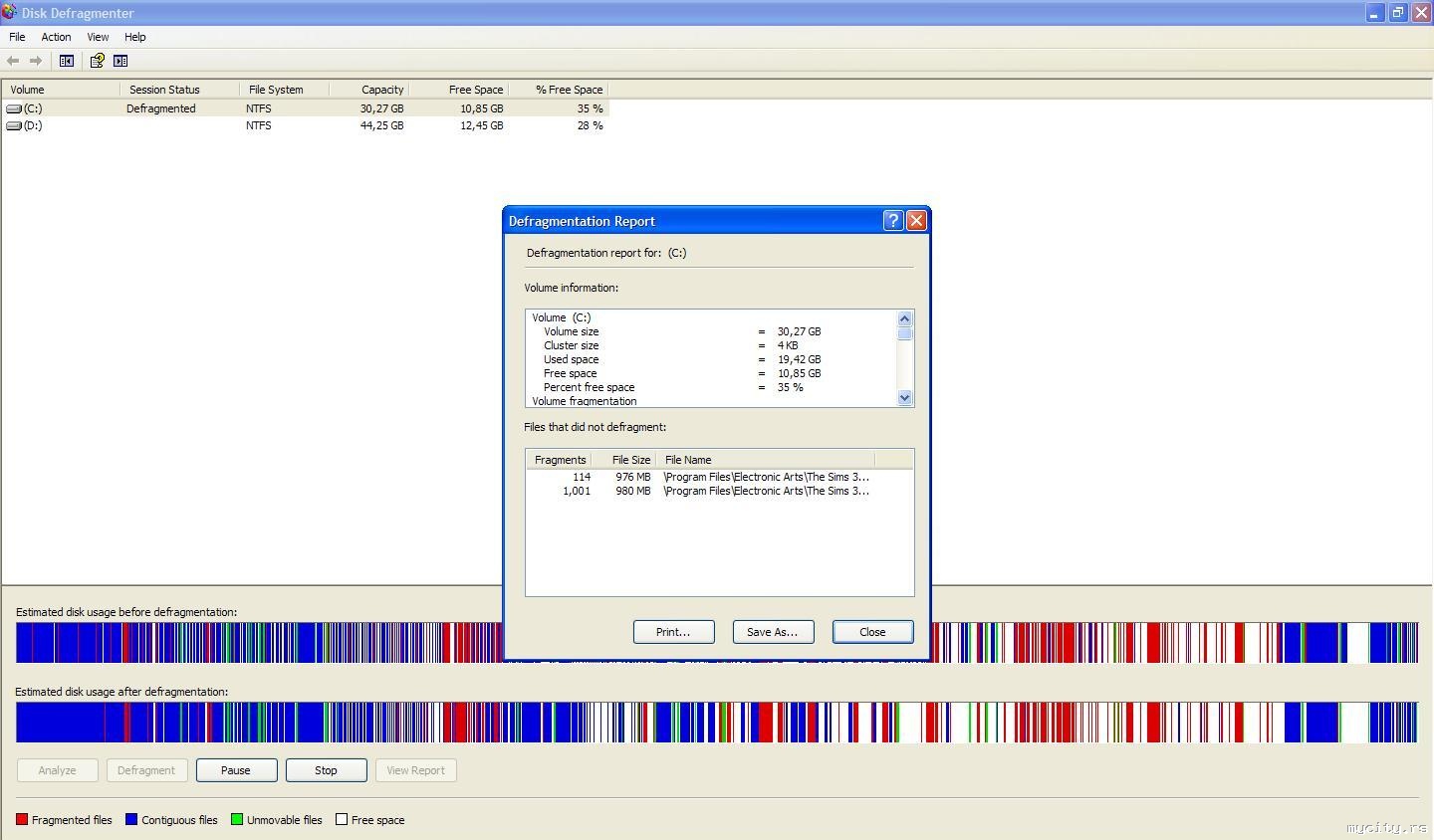This screenshot has width=1434, height=840.
Task: Toggle the Show/Hide Action Pane toolbar icon
Action: pos(120,61)
